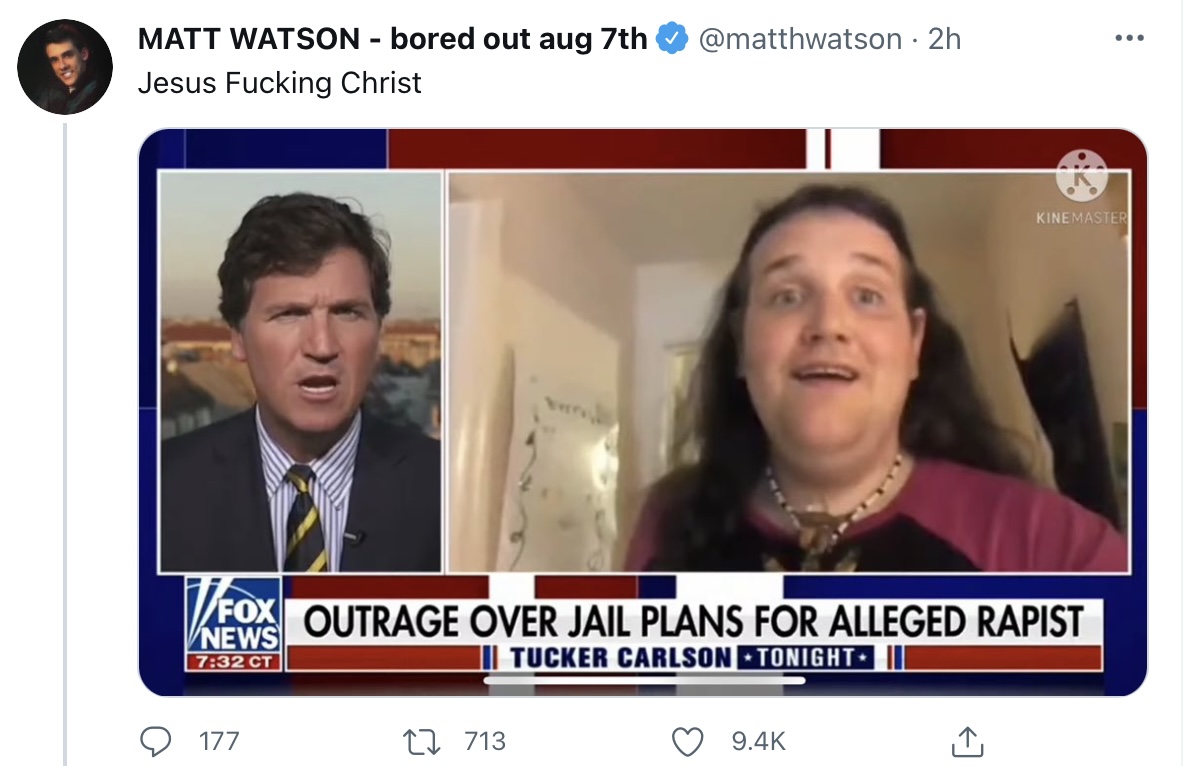Viewport: 1203px width, 766px height.
Task: View the 713 retweets count
Action: pyautogui.click(x=486, y=741)
